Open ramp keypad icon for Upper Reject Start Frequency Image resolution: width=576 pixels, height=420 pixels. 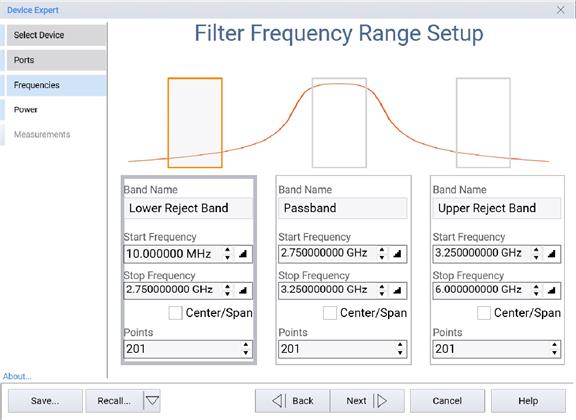[x=551, y=254]
